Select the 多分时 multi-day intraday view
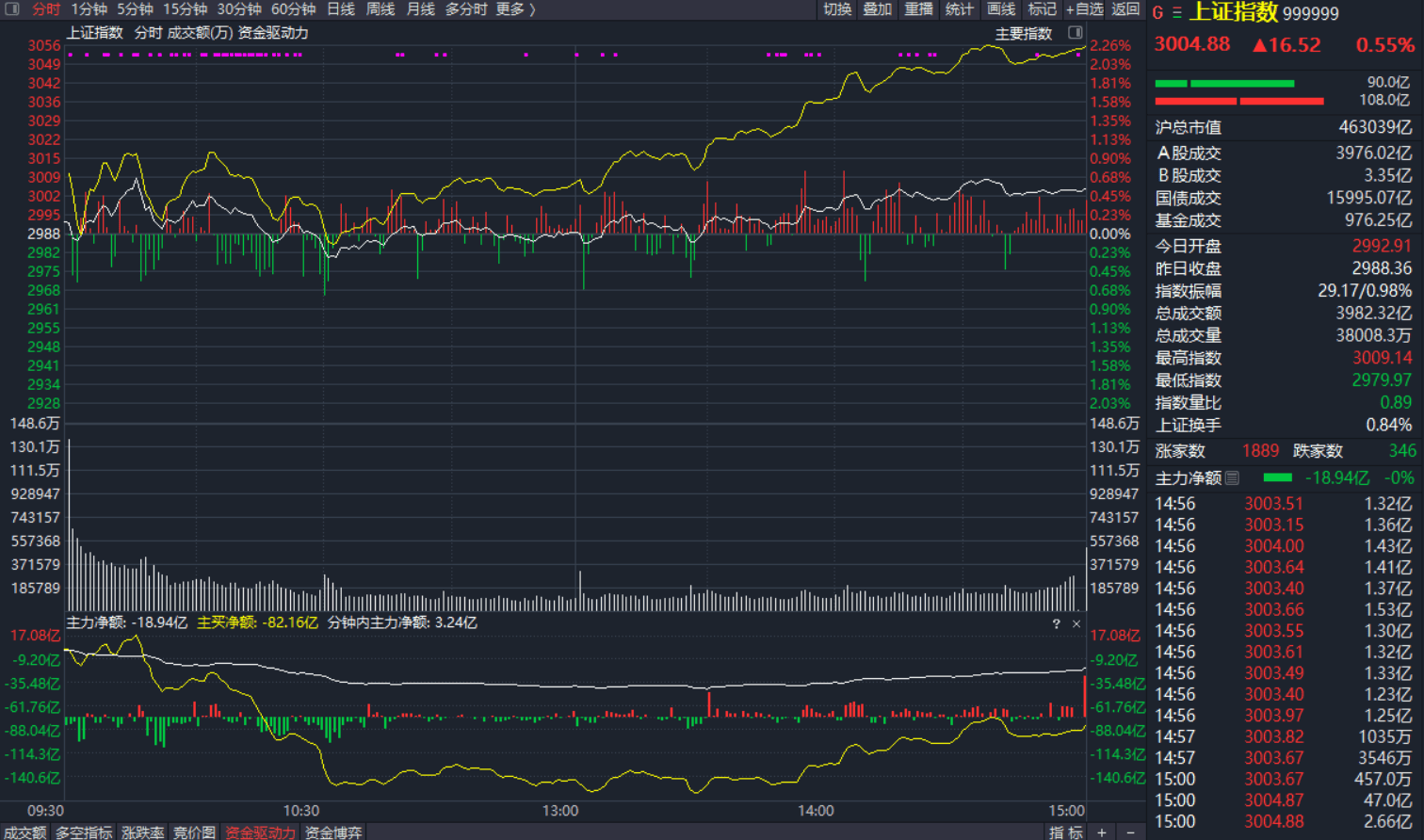This screenshot has width=1424, height=840. pos(466,9)
